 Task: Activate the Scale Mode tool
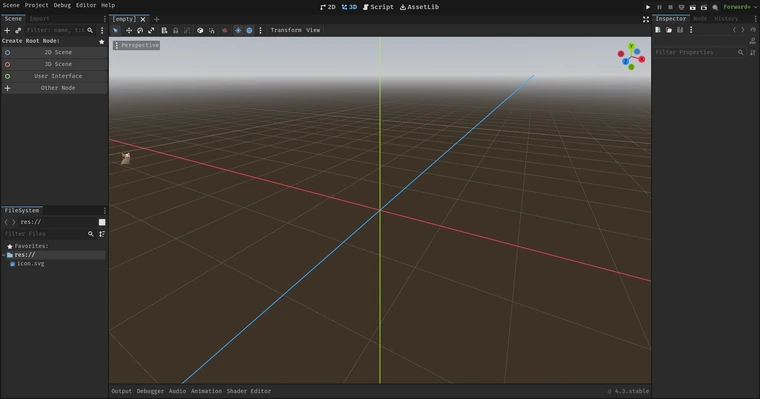click(x=151, y=30)
